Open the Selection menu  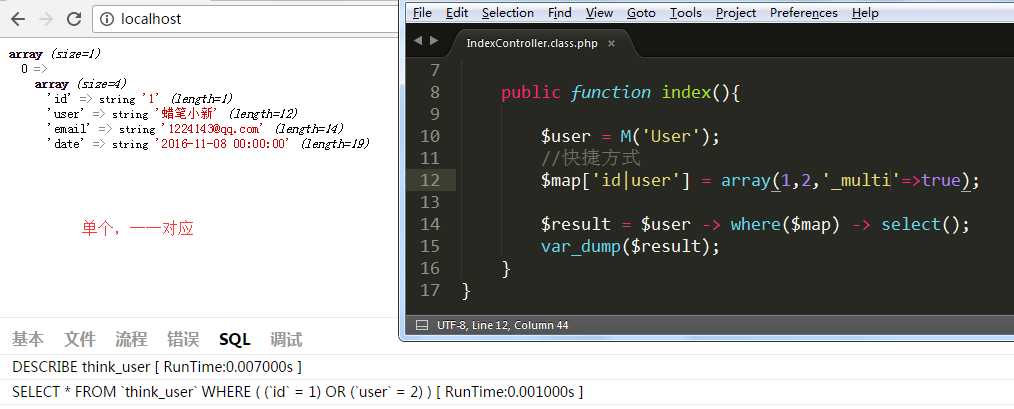[508, 13]
